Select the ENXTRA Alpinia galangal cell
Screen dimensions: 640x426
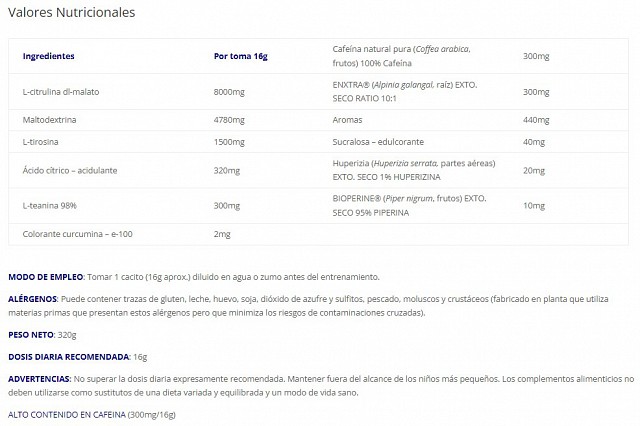(x=404, y=91)
